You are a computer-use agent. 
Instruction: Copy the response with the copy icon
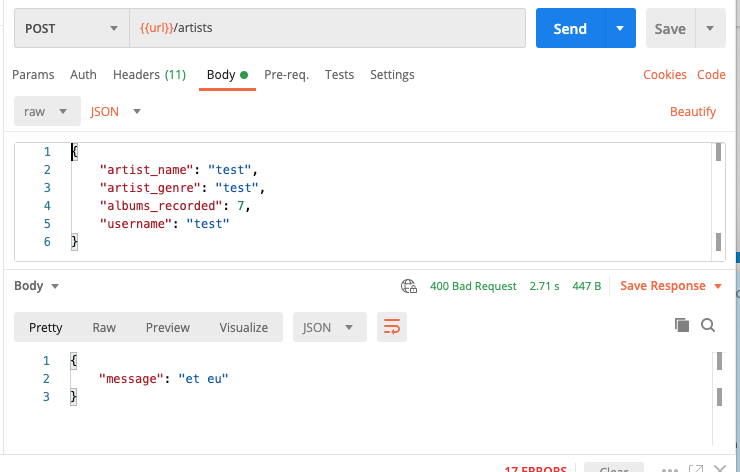click(682, 325)
